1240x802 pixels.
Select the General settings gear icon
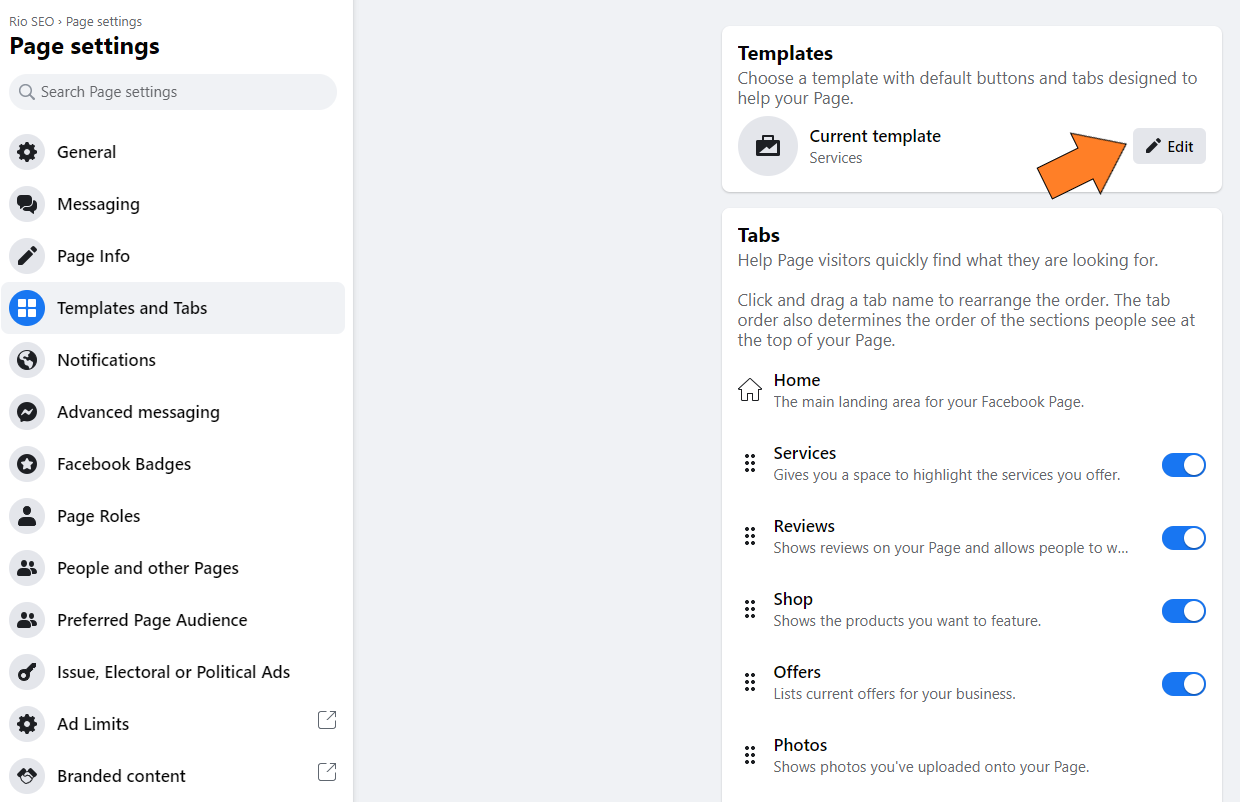coord(26,151)
